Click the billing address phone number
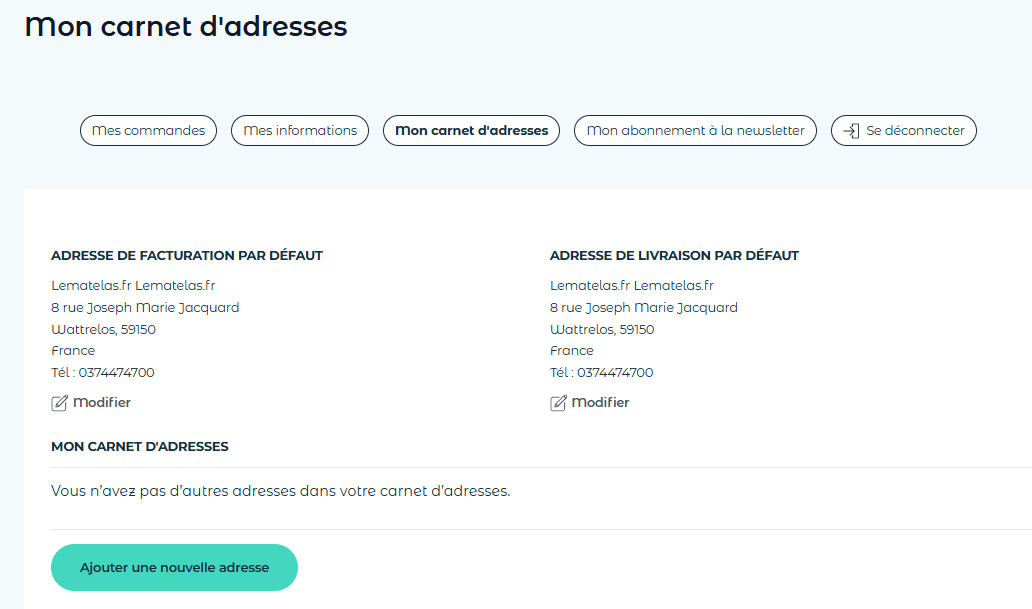Image resolution: width=1032 pixels, height=609 pixels. tap(116, 373)
